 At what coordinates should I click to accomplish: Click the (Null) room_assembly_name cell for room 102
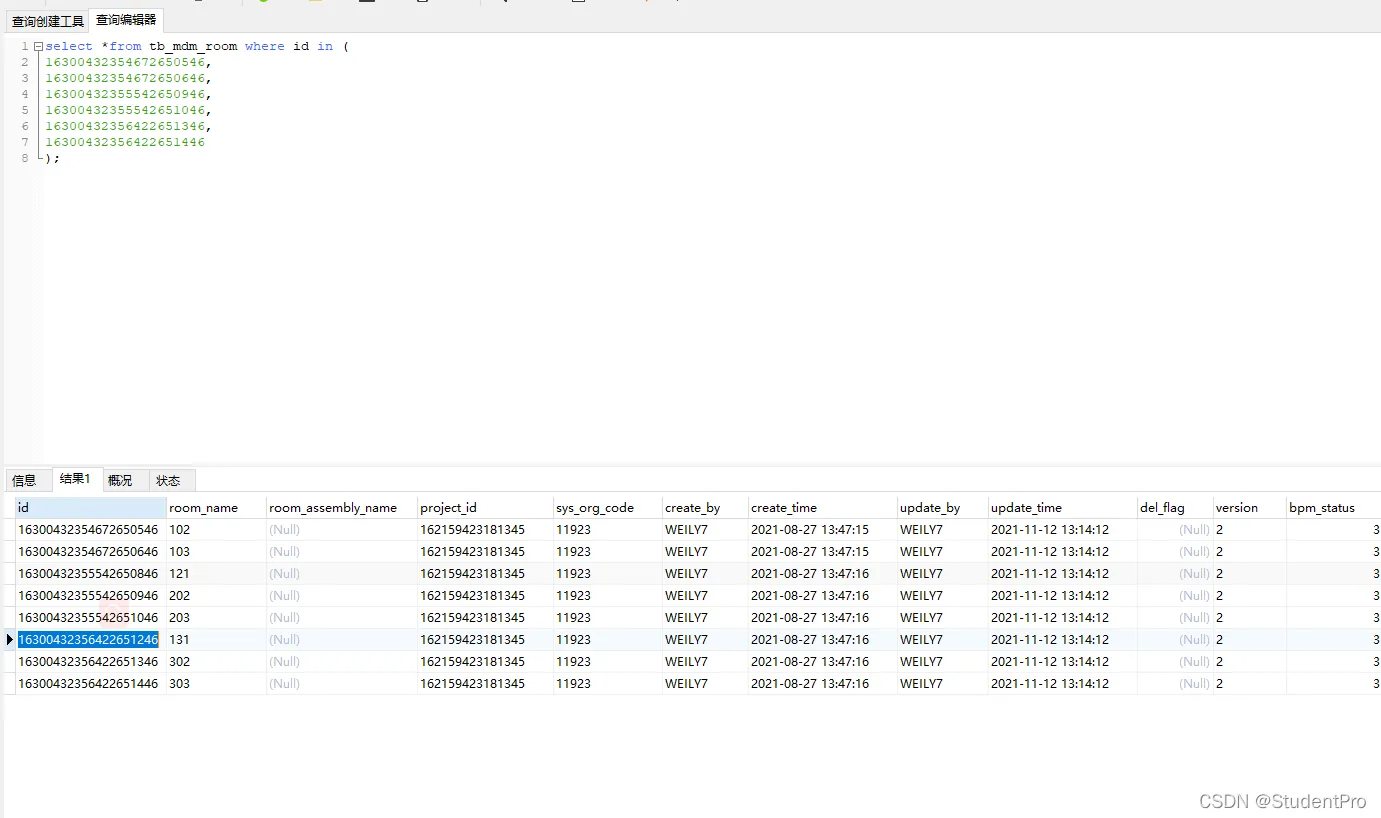(342, 530)
